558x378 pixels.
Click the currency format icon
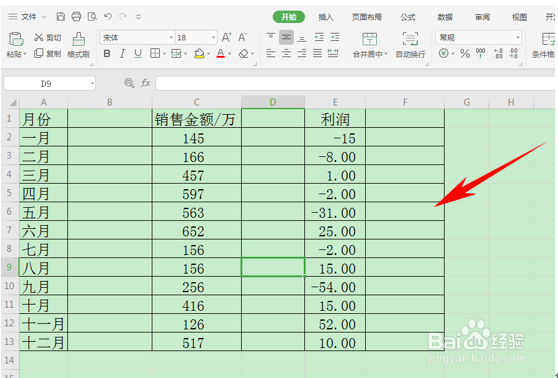pos(443,54)
